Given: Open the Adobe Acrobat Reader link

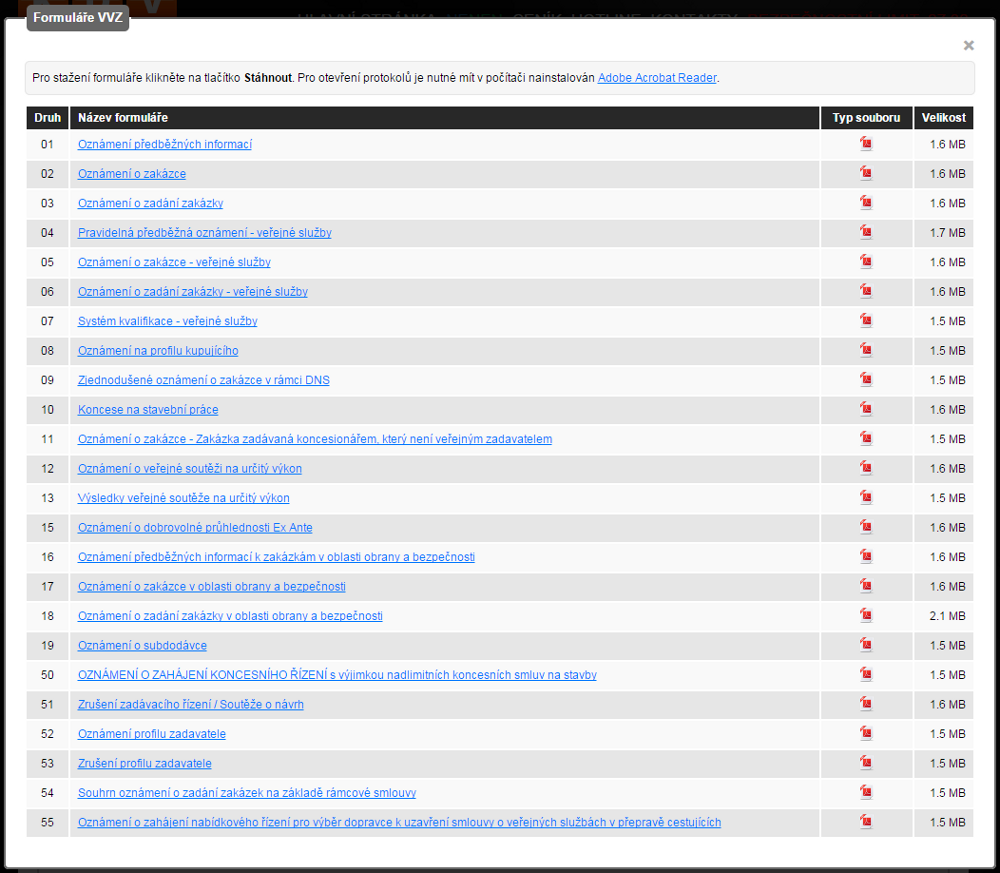Looking at the screenshot, I should (657, 78).
